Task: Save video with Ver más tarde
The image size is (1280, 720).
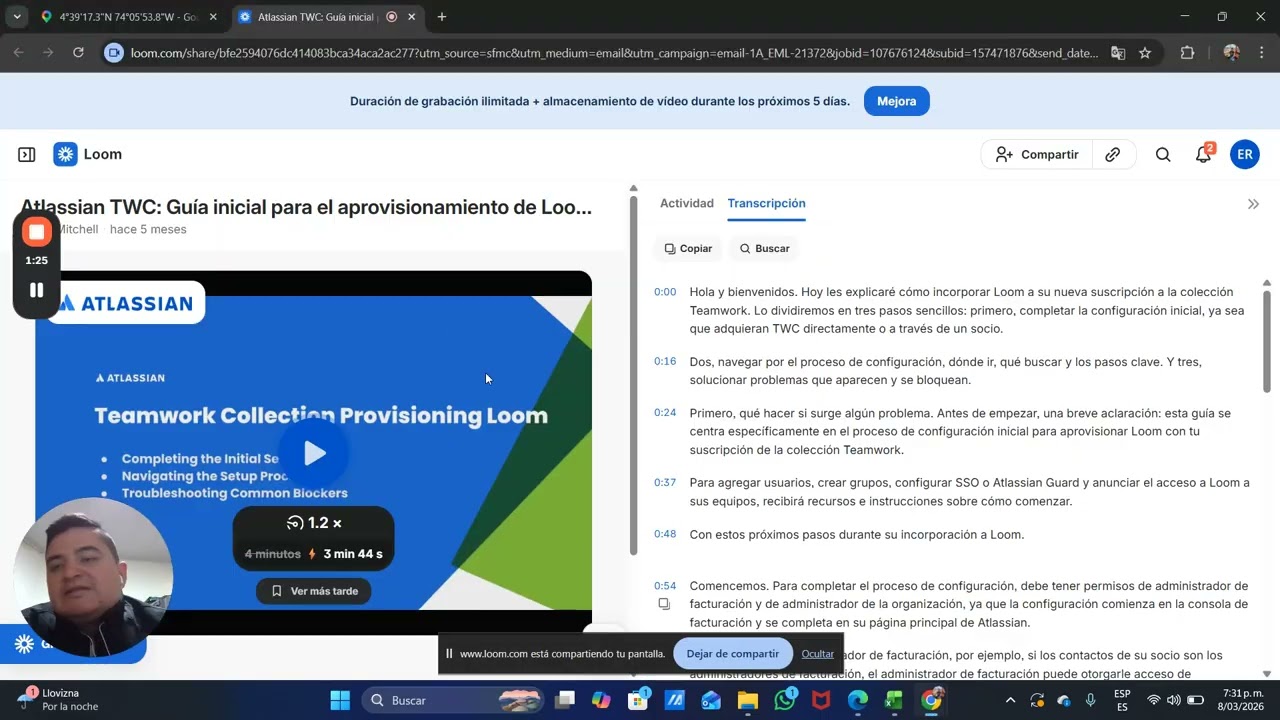Action: click(x=314, y=591)
